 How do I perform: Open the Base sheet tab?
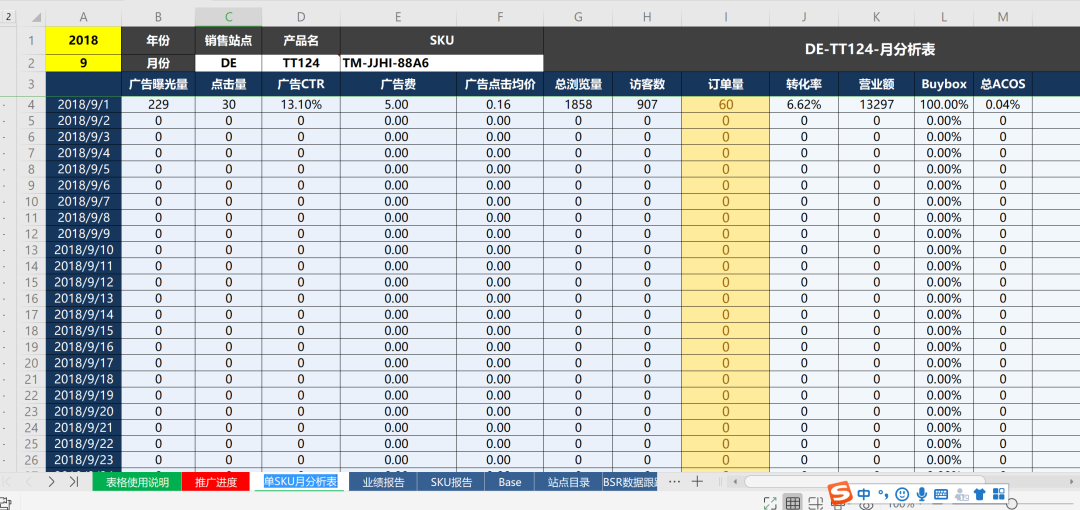tap(510, 482)
